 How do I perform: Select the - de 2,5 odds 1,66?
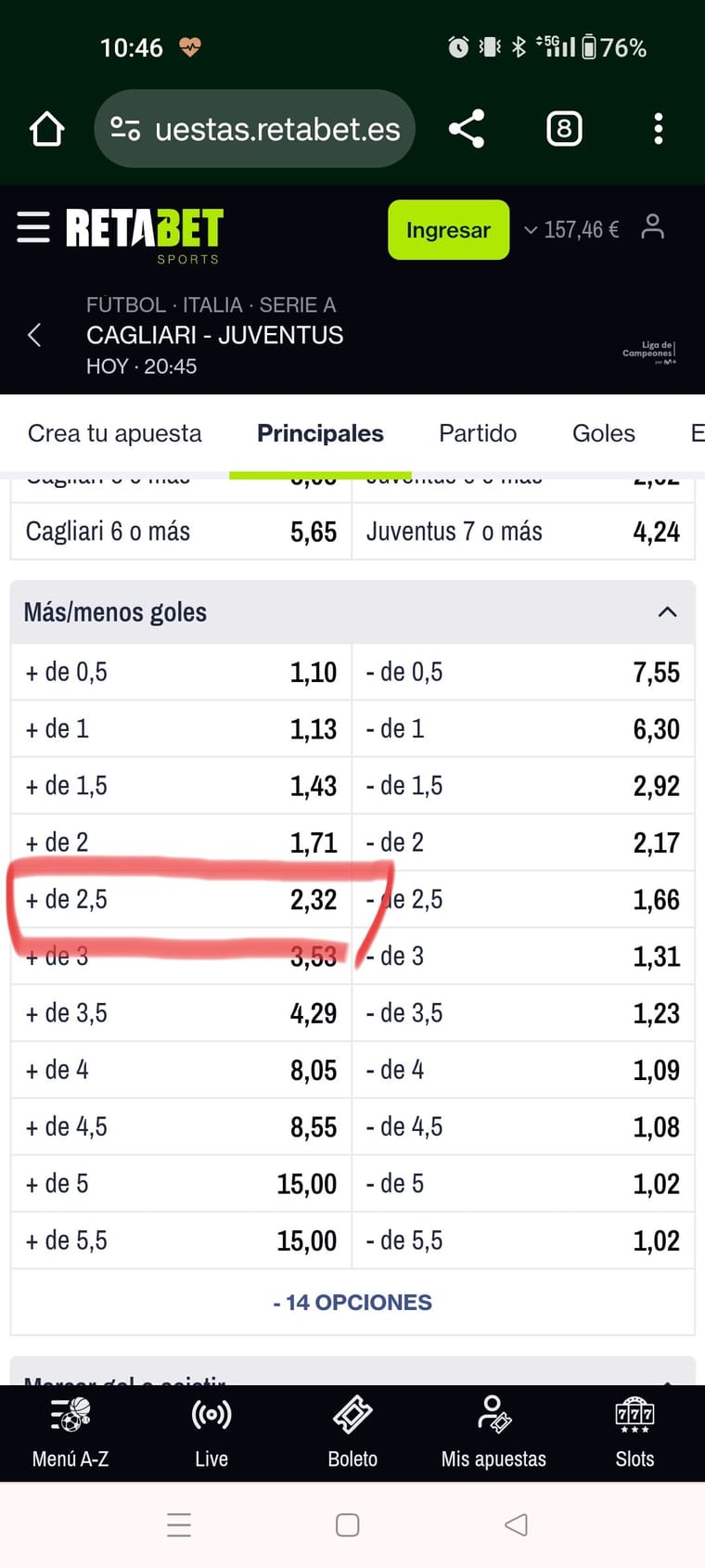click(x=523, y=899)
